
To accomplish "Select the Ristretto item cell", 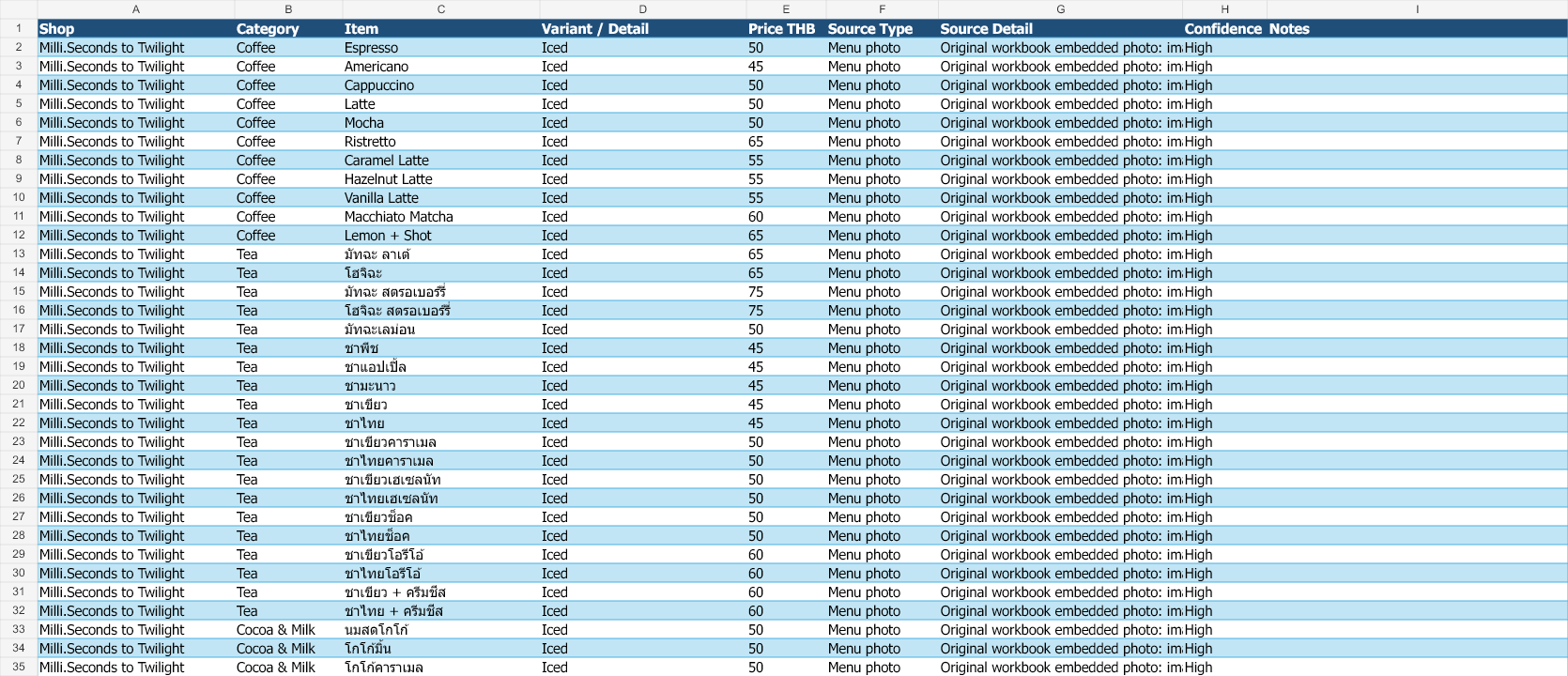I will pos(441,142).
